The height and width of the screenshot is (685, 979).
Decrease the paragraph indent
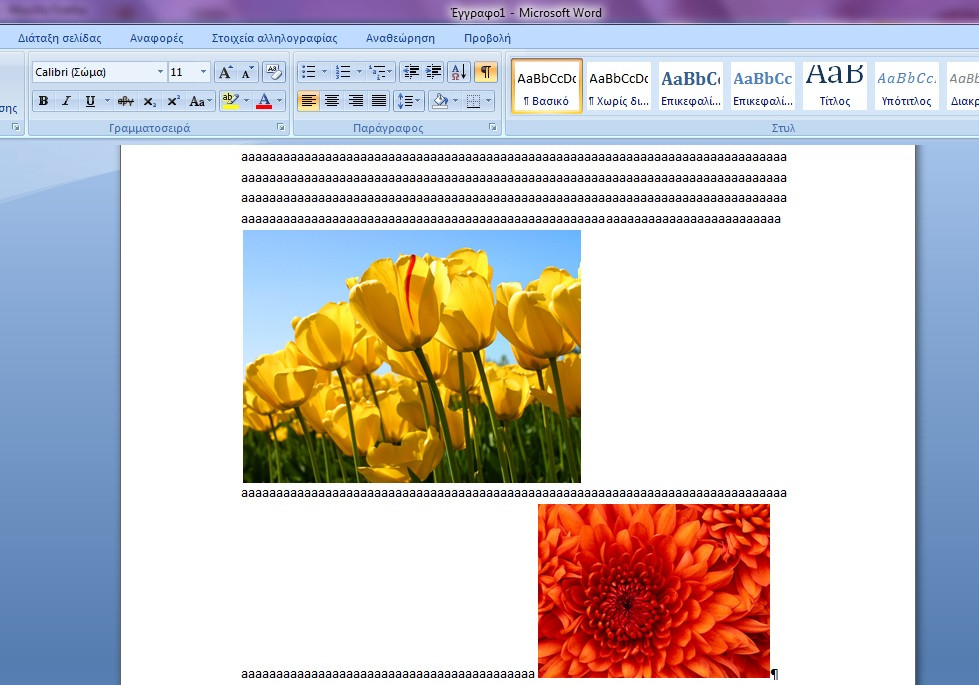(x=411, y=72)
